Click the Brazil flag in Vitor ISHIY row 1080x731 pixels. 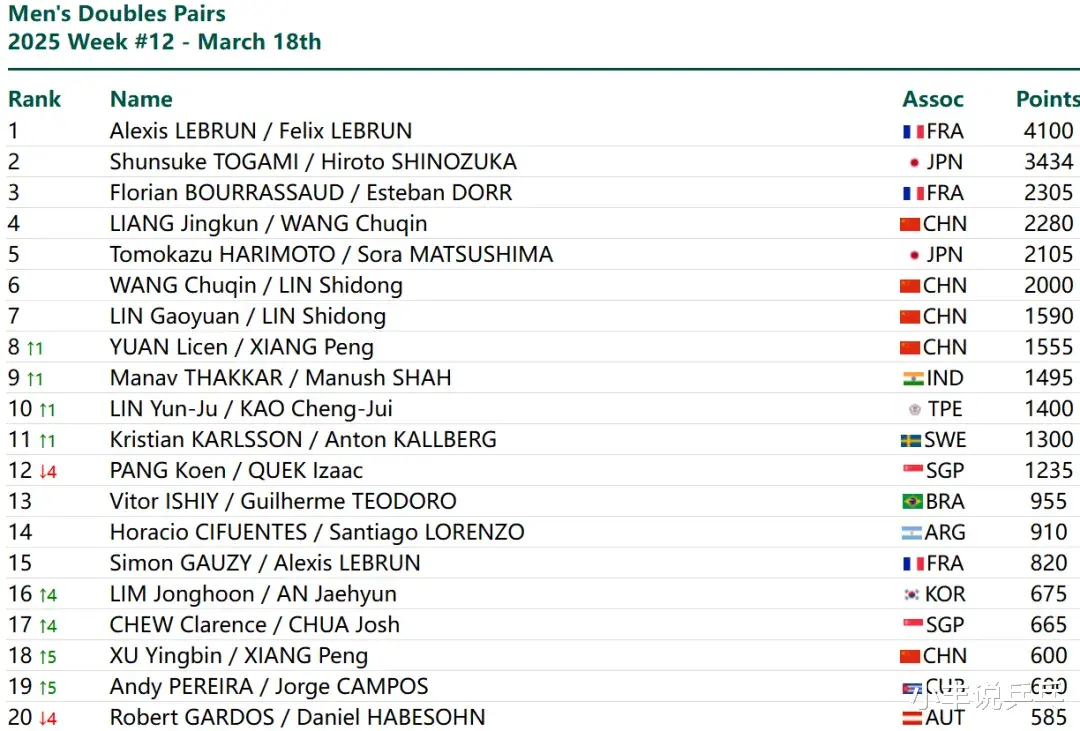click(913, 502)
